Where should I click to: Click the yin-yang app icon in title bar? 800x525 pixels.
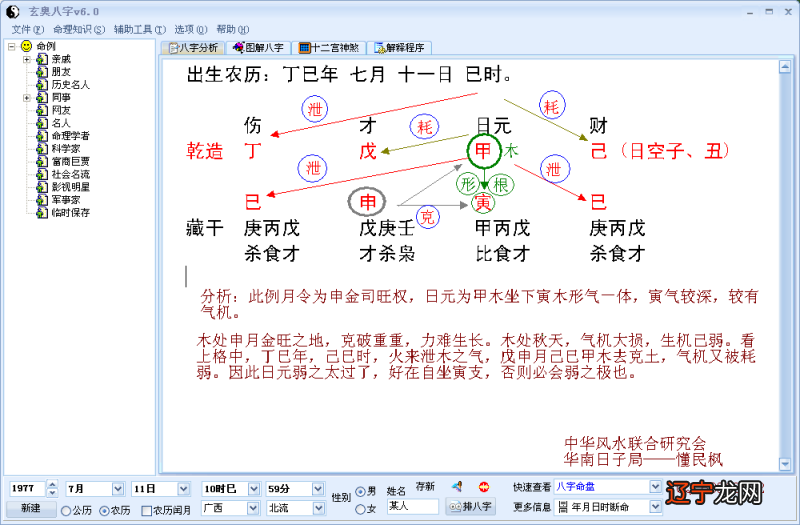[13, 11]
